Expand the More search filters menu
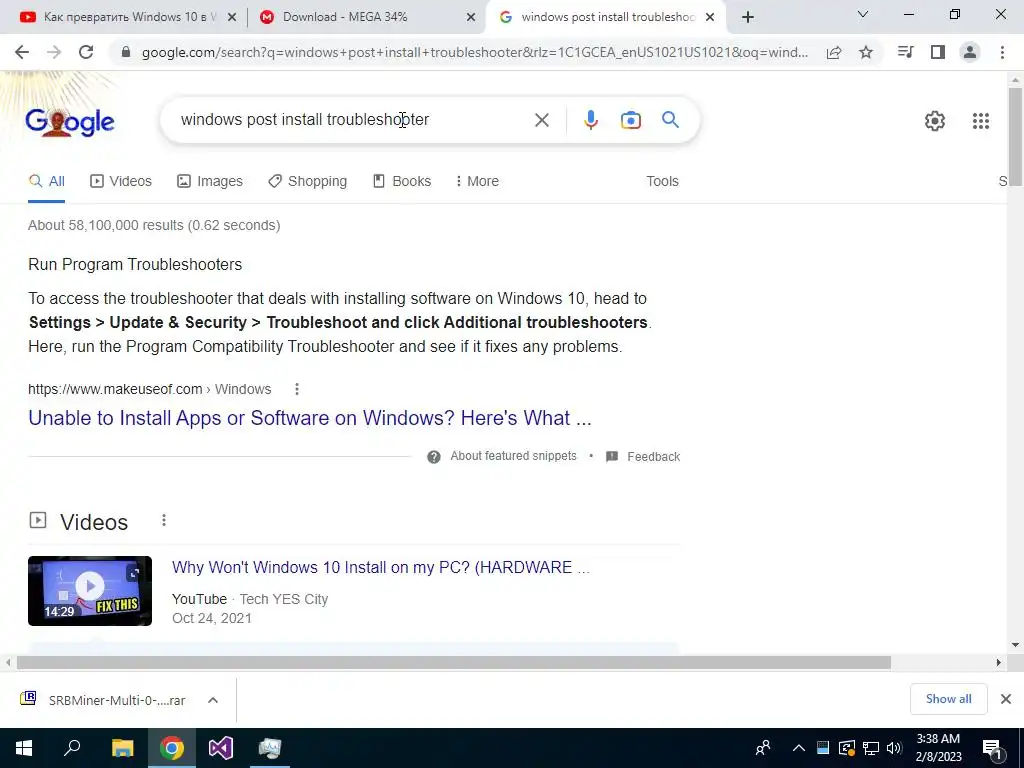 coord(477,181)
